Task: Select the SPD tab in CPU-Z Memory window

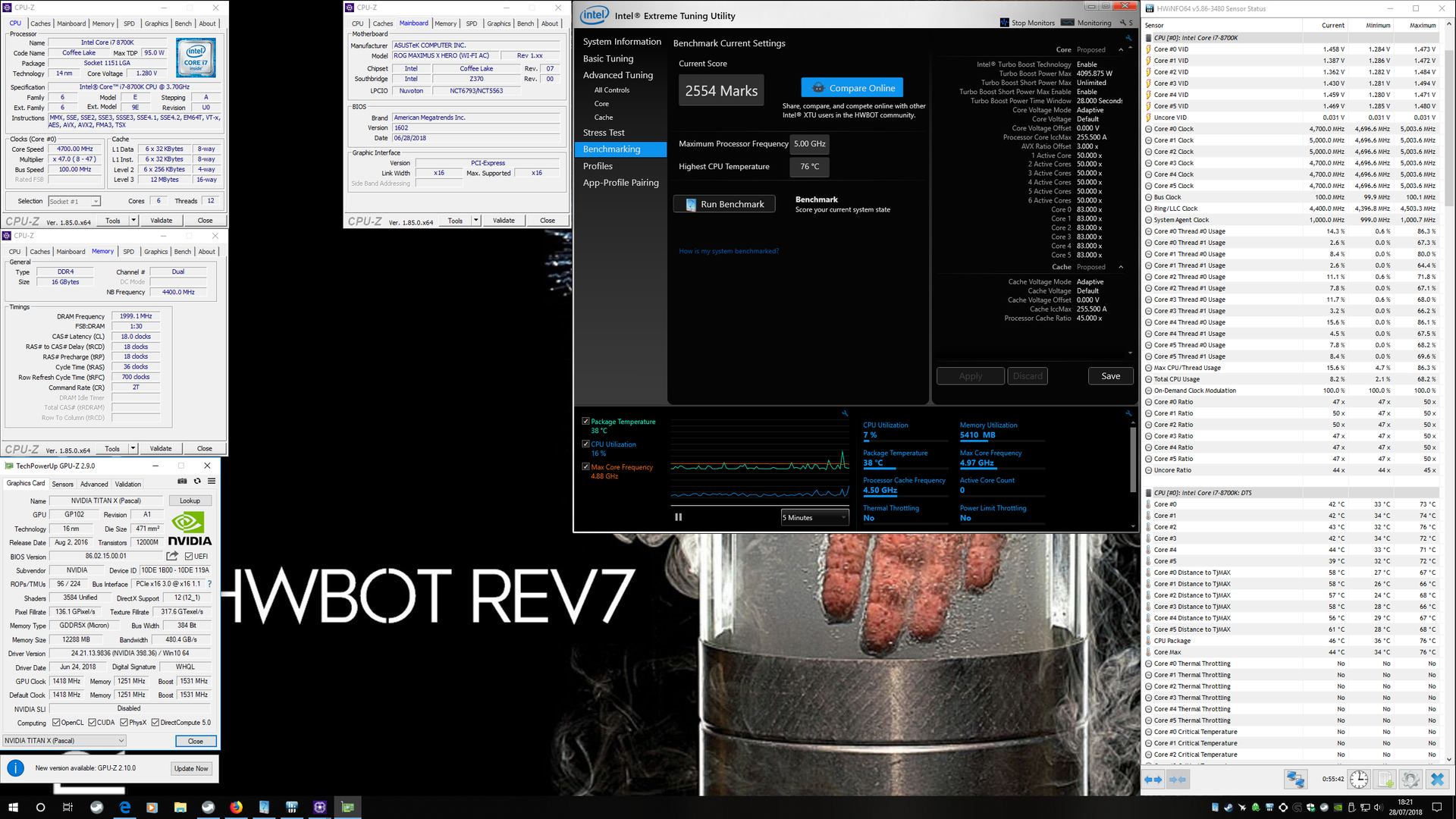Action: tap(128, 252)
